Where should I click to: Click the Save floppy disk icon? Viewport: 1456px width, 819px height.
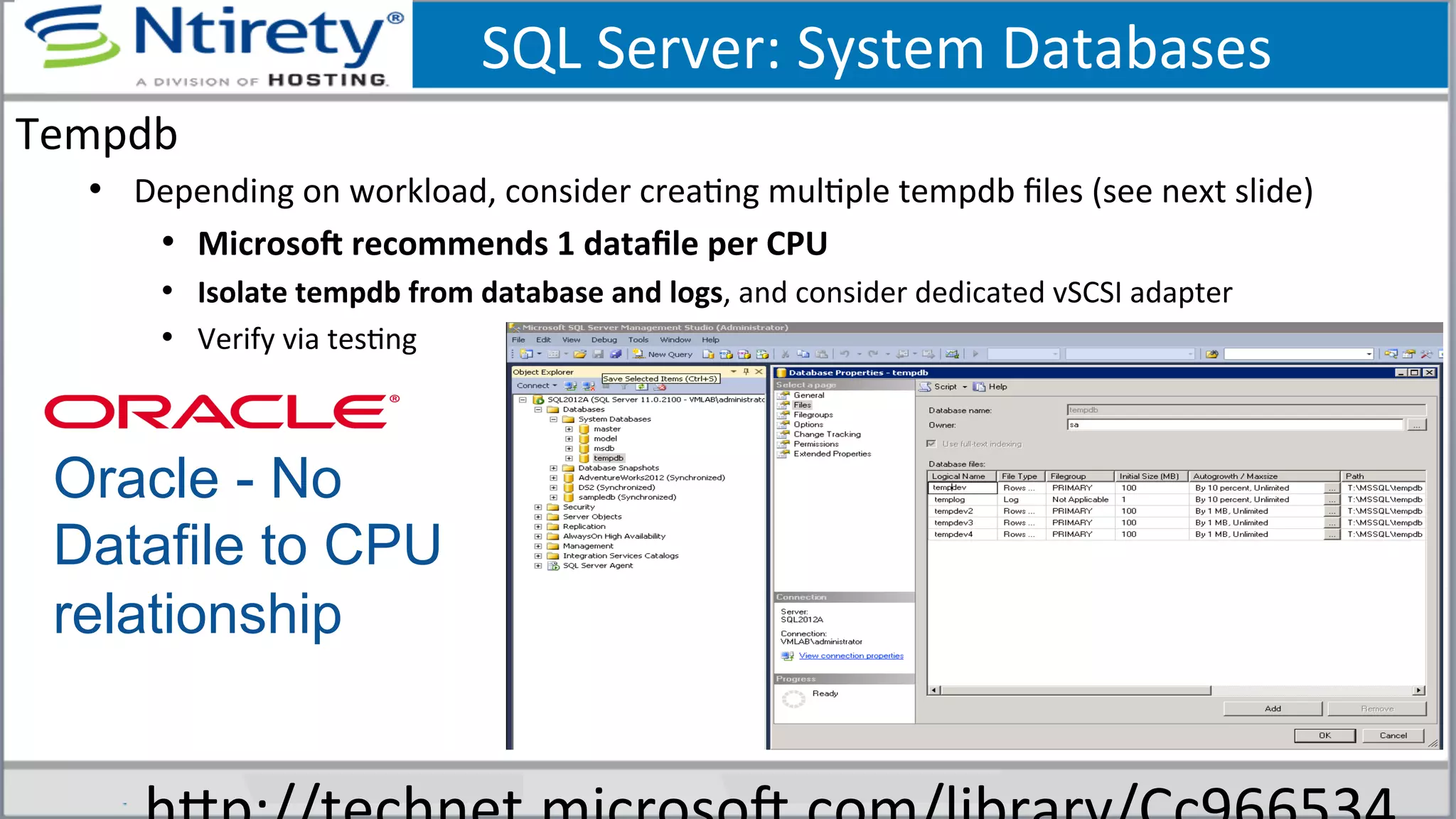click(598, 354)
